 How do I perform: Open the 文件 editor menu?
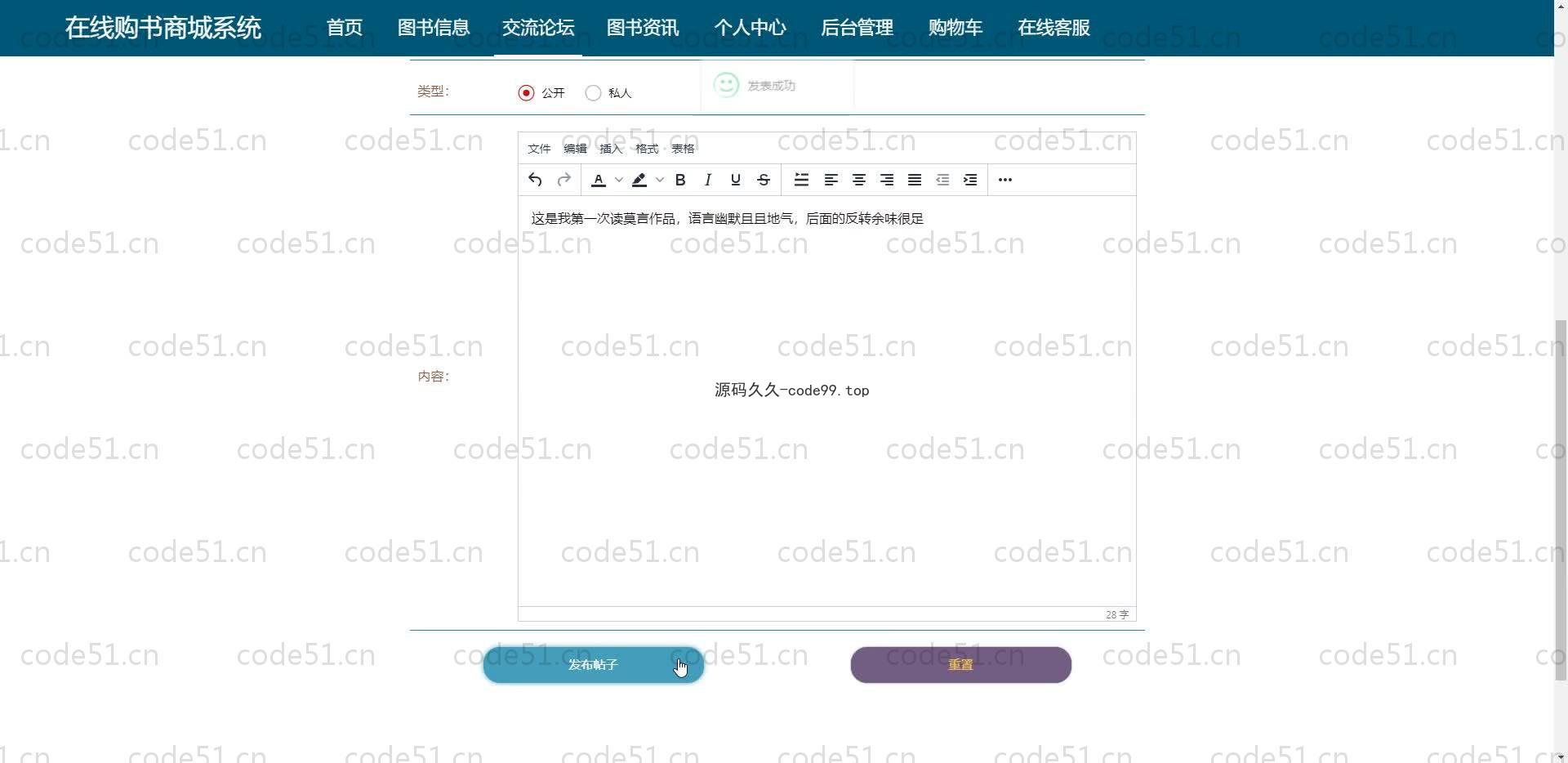tap(539, 149)
